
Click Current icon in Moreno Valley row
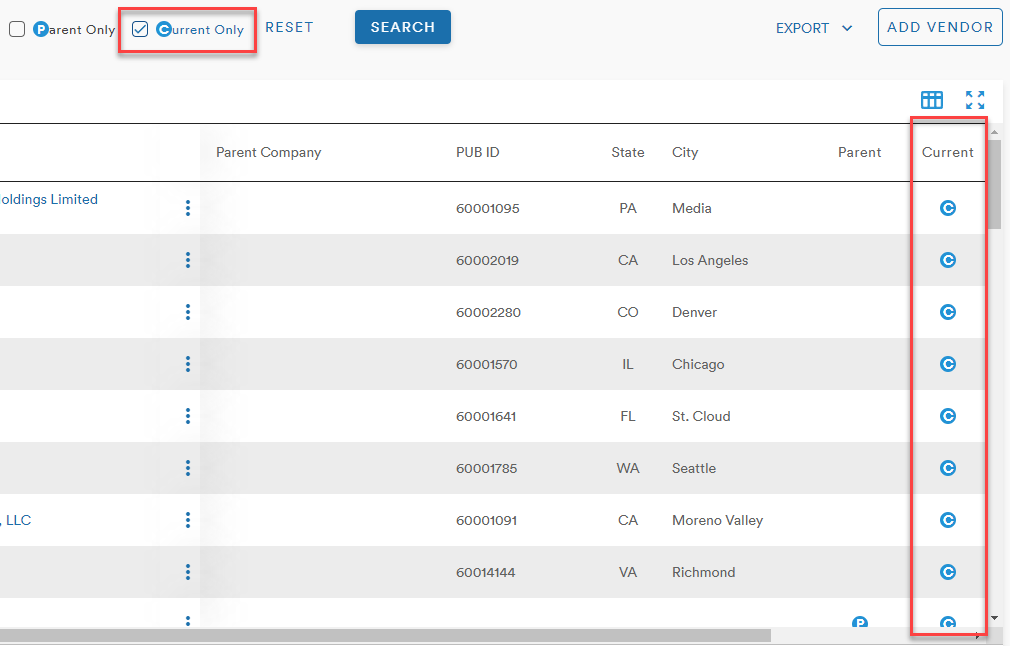click(948, 520)
